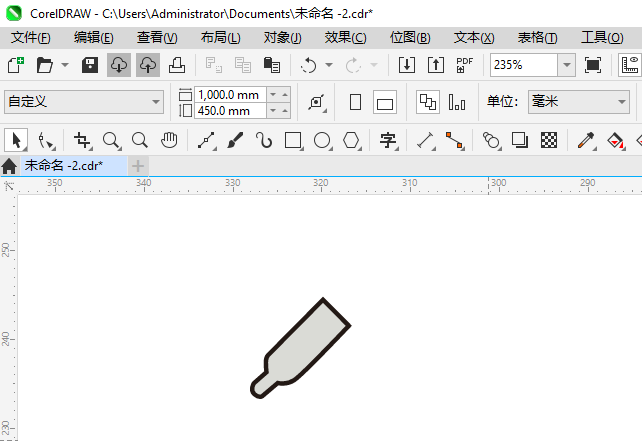Viewport: 642px width, 441px height.
Task: Select the Dimension tool
Action: [425, 140]
